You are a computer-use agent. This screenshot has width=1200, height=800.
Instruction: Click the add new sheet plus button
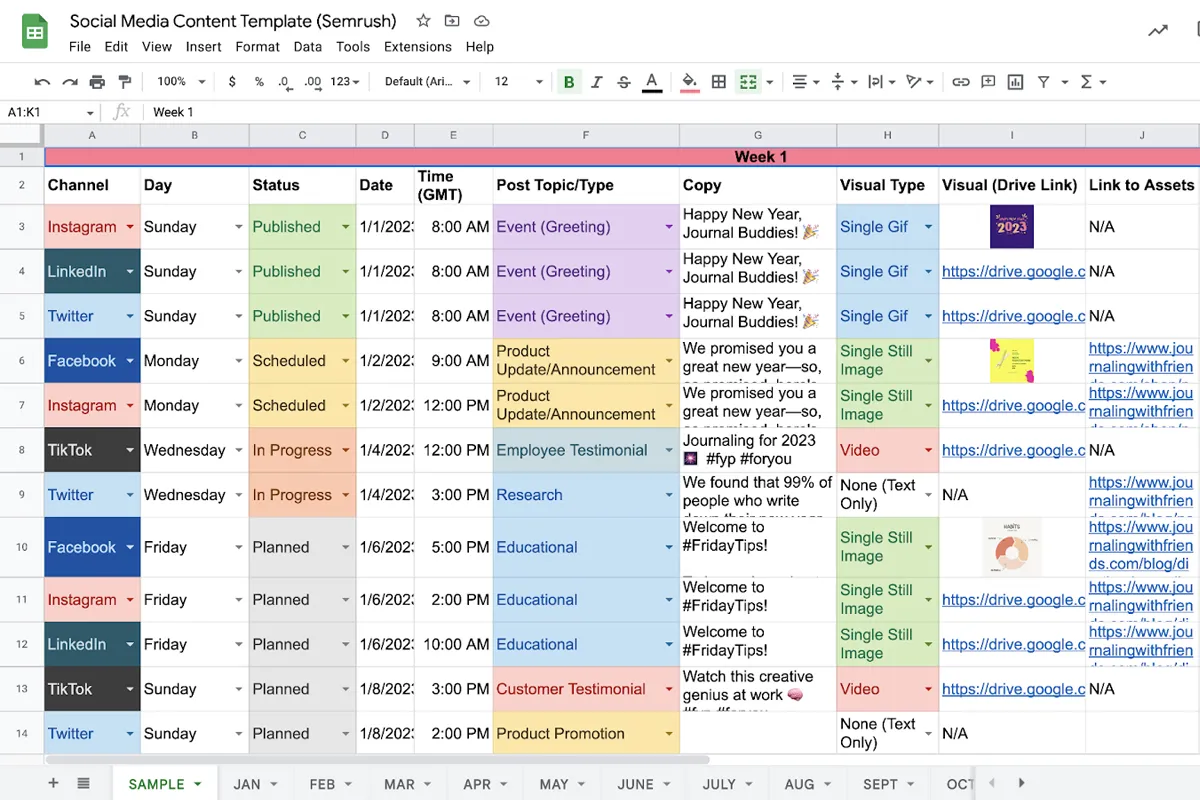pos(54,783)
